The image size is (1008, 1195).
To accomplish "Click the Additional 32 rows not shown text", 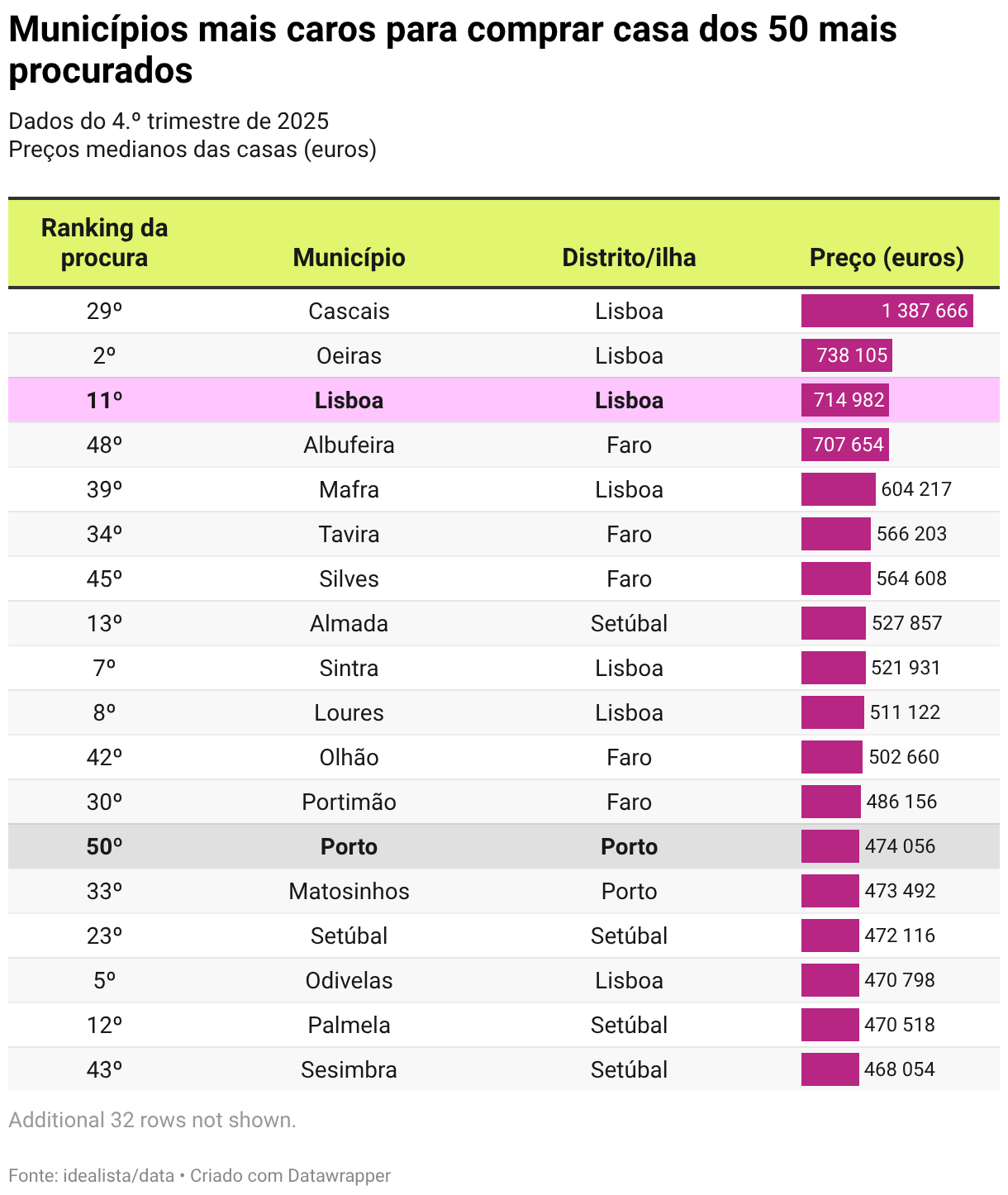I will (152, 1120).
